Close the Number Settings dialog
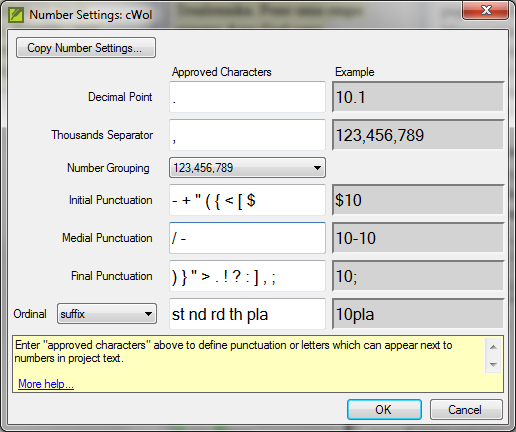The height and width of the screenshot is (432, 516). pyautogui.click(x=485, y=10)
